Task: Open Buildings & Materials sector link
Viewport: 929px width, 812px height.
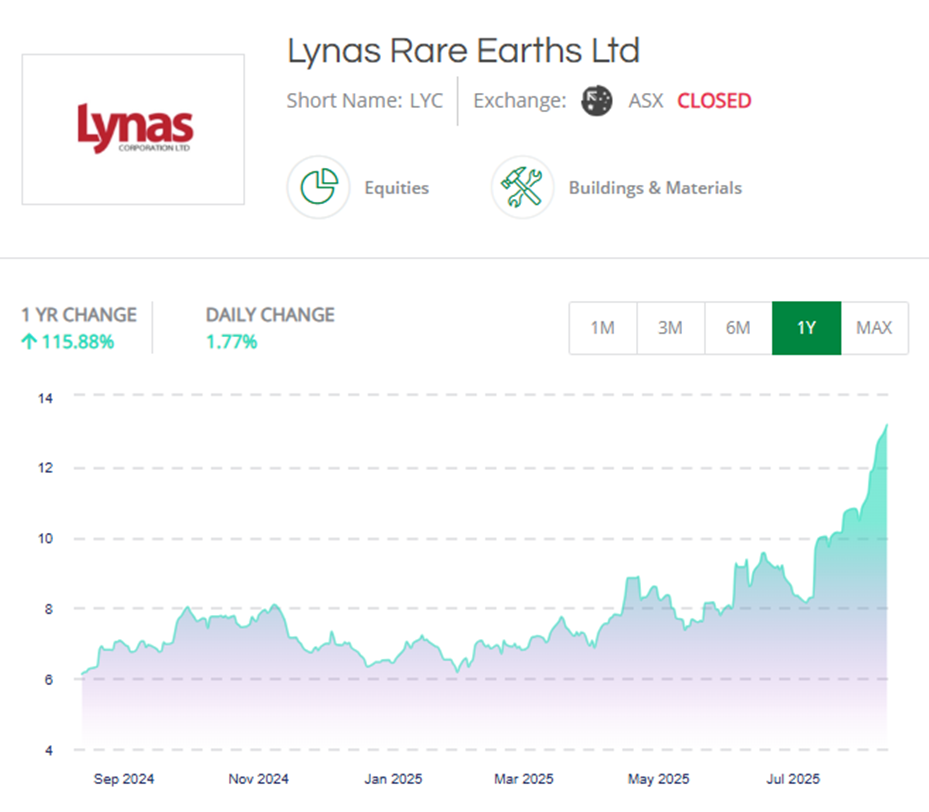Action: (655, 188)
